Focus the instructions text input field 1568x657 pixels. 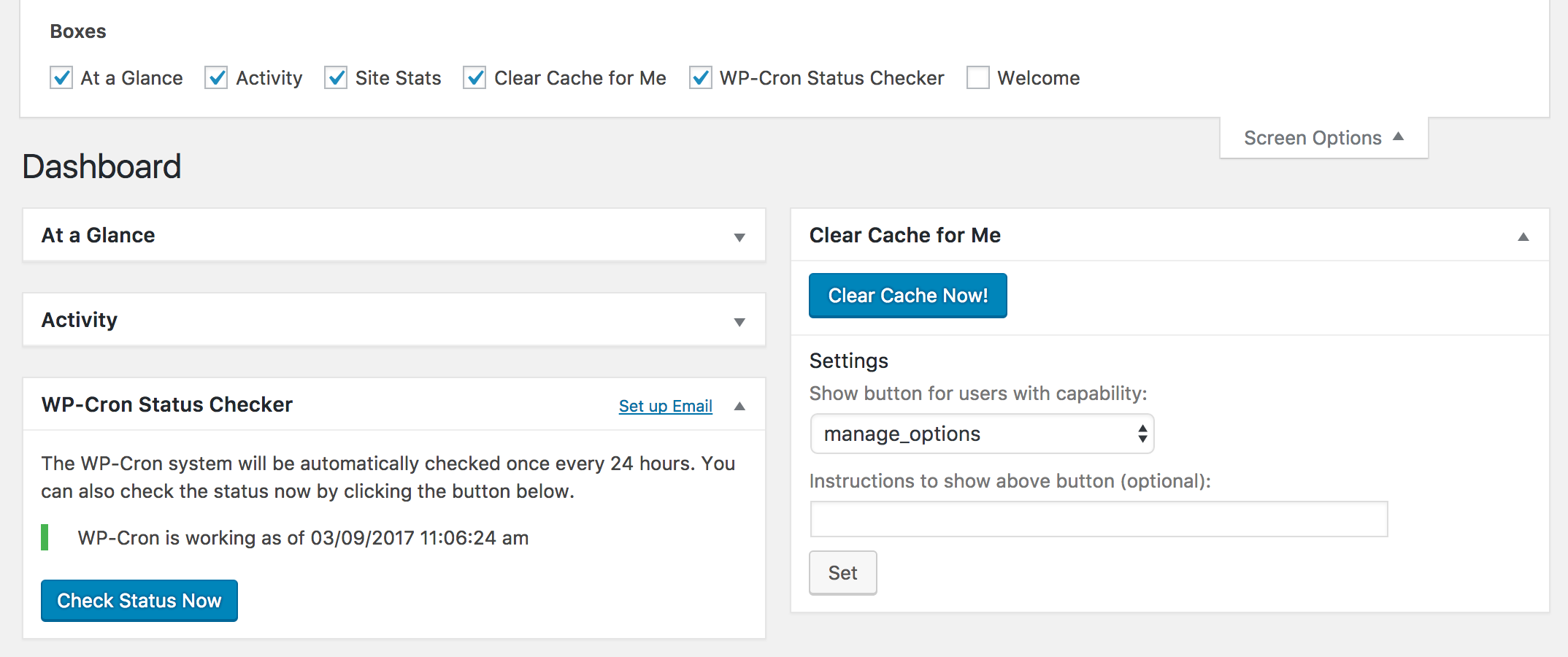tap(1098, 519)
